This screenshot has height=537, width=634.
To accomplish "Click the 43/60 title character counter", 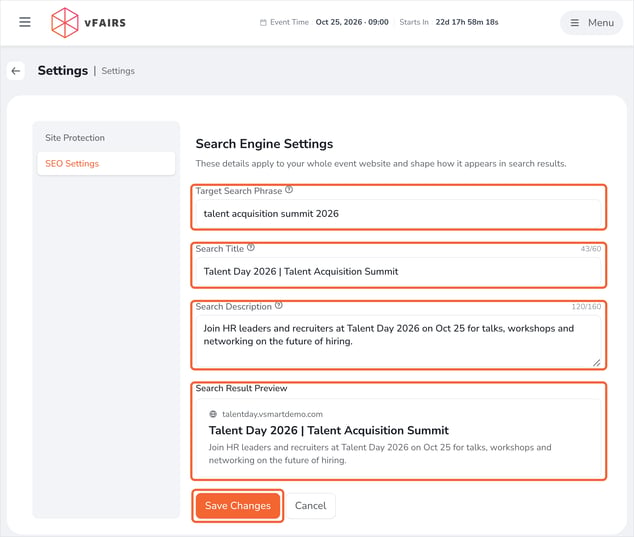I will (x=591, y=249).
